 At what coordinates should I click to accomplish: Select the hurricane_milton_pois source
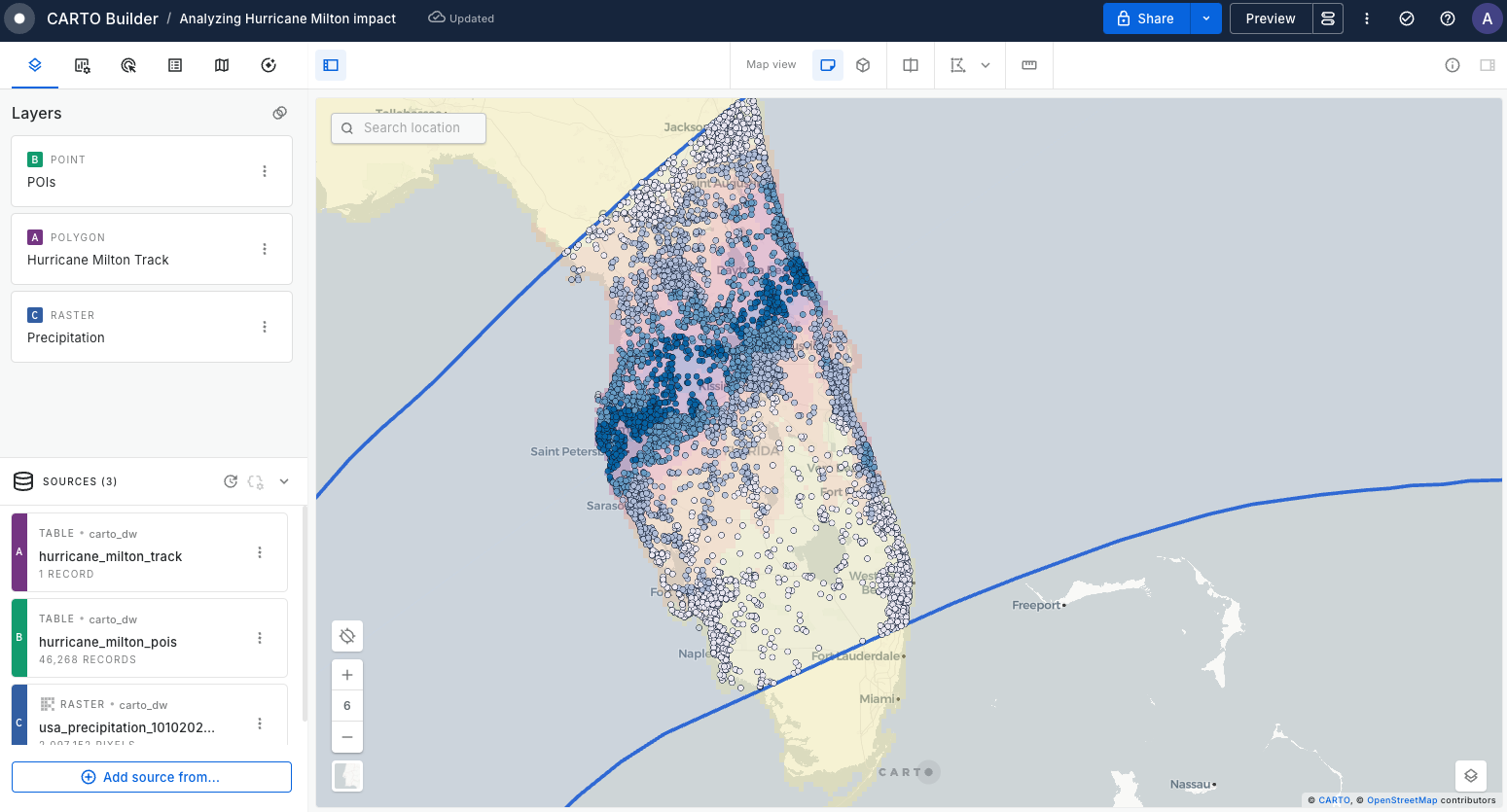[x=150, y=638]
